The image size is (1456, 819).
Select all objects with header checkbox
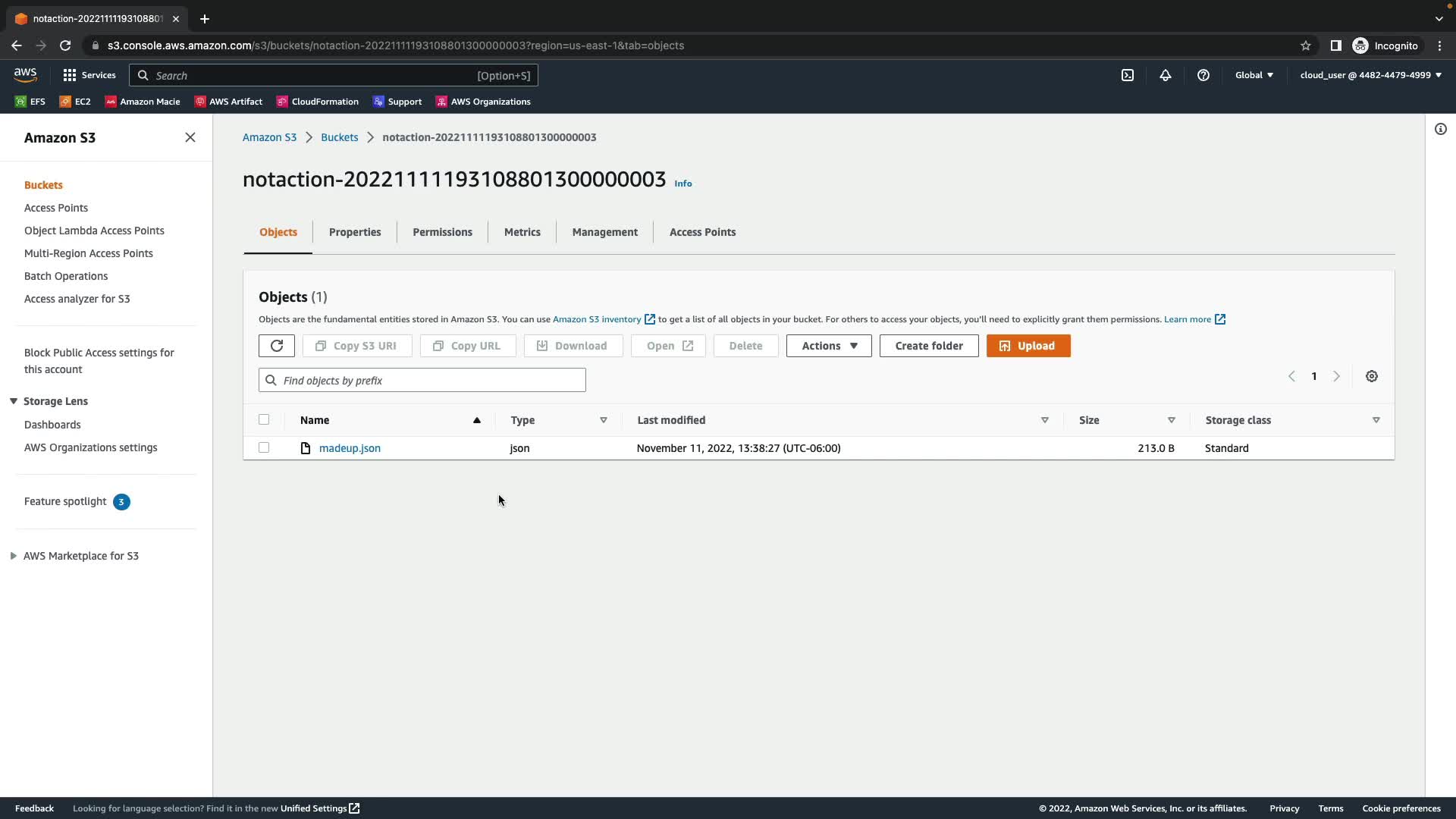264,419
